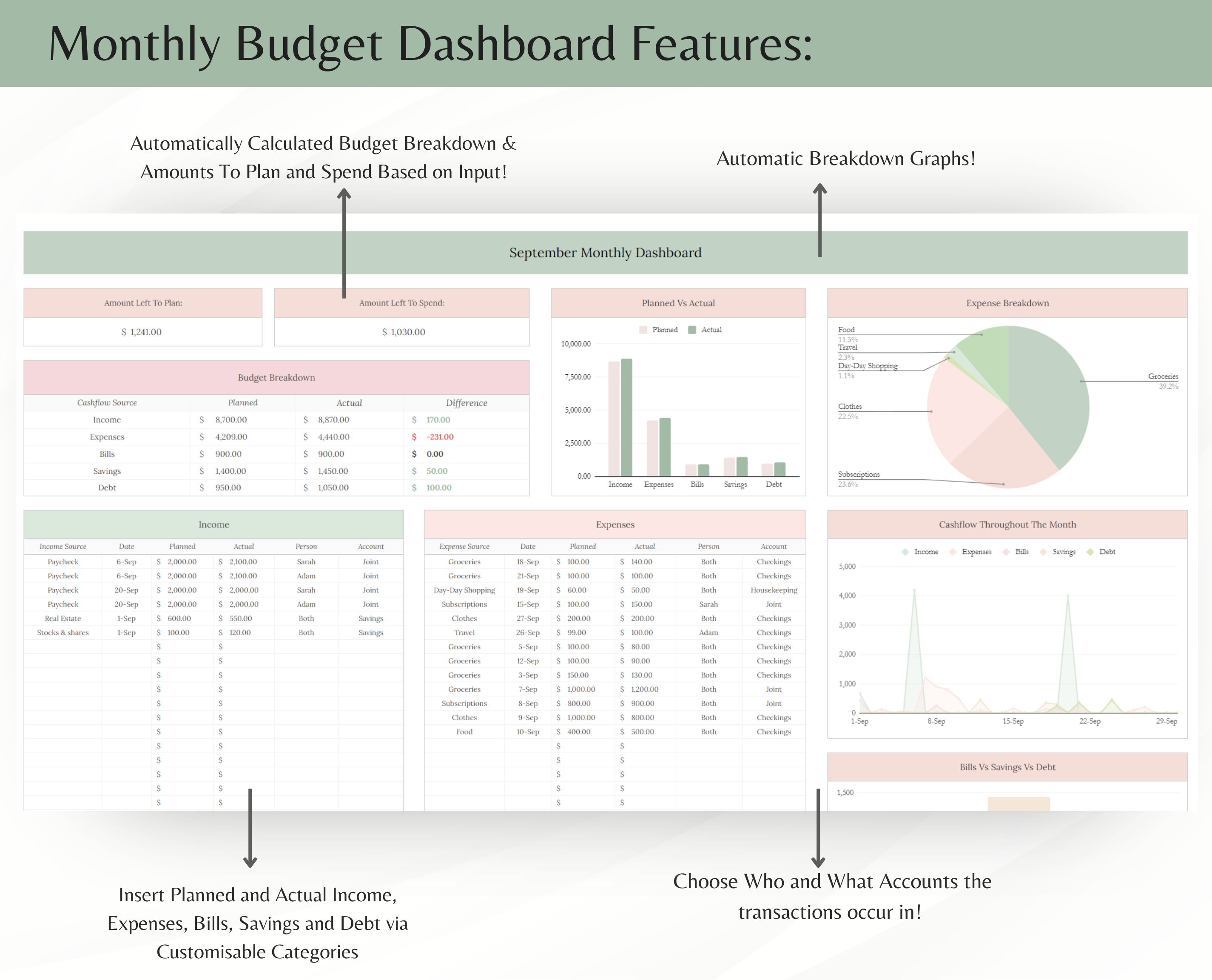Select the Housekeeping account cell
The width and height of the screenshot is (1212, 980).
tap(774, 590)
